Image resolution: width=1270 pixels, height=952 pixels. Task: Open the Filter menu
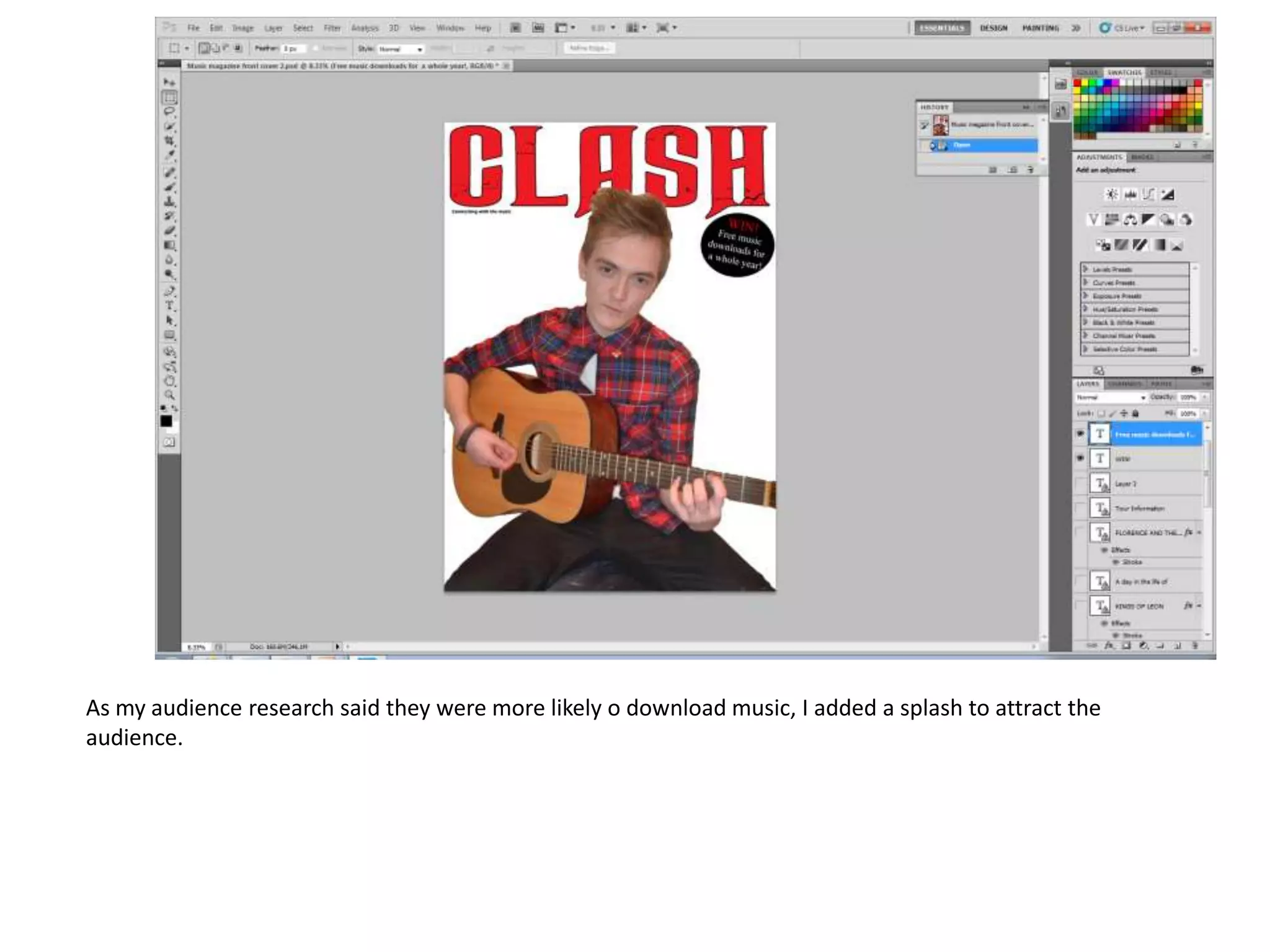(x=332, y=28)
